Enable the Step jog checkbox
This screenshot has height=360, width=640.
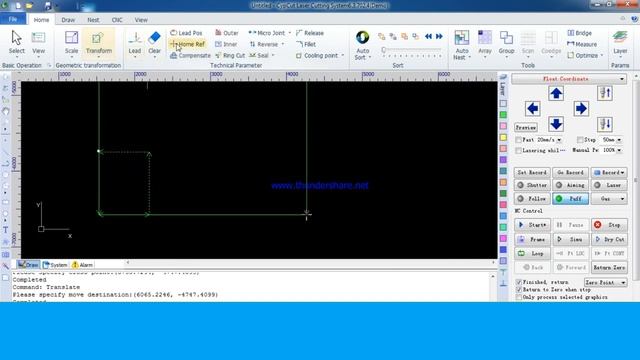pyautogui.click(x=580, y=140)
